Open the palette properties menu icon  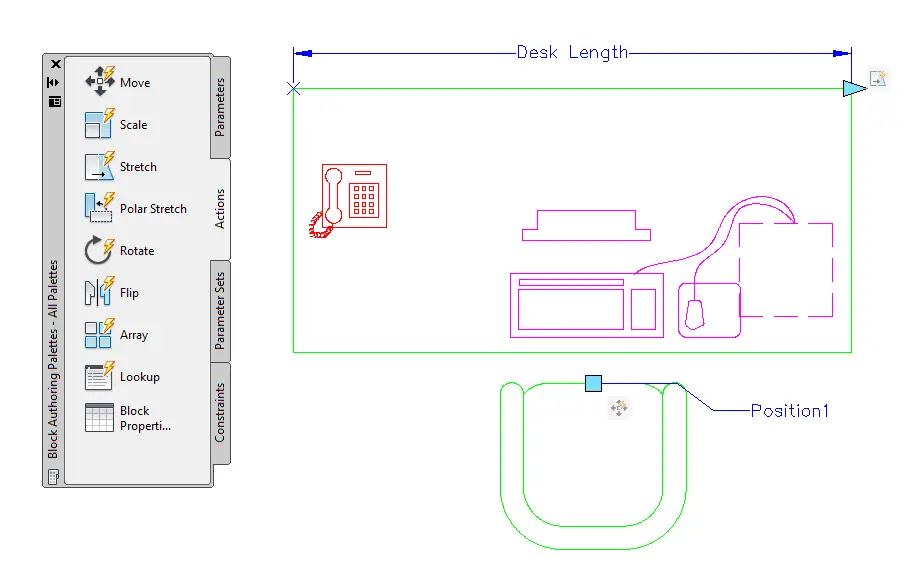coord(55,102)
